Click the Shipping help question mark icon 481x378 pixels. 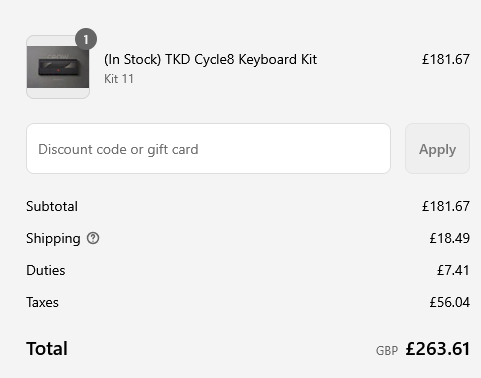click(x=93, y=238)
